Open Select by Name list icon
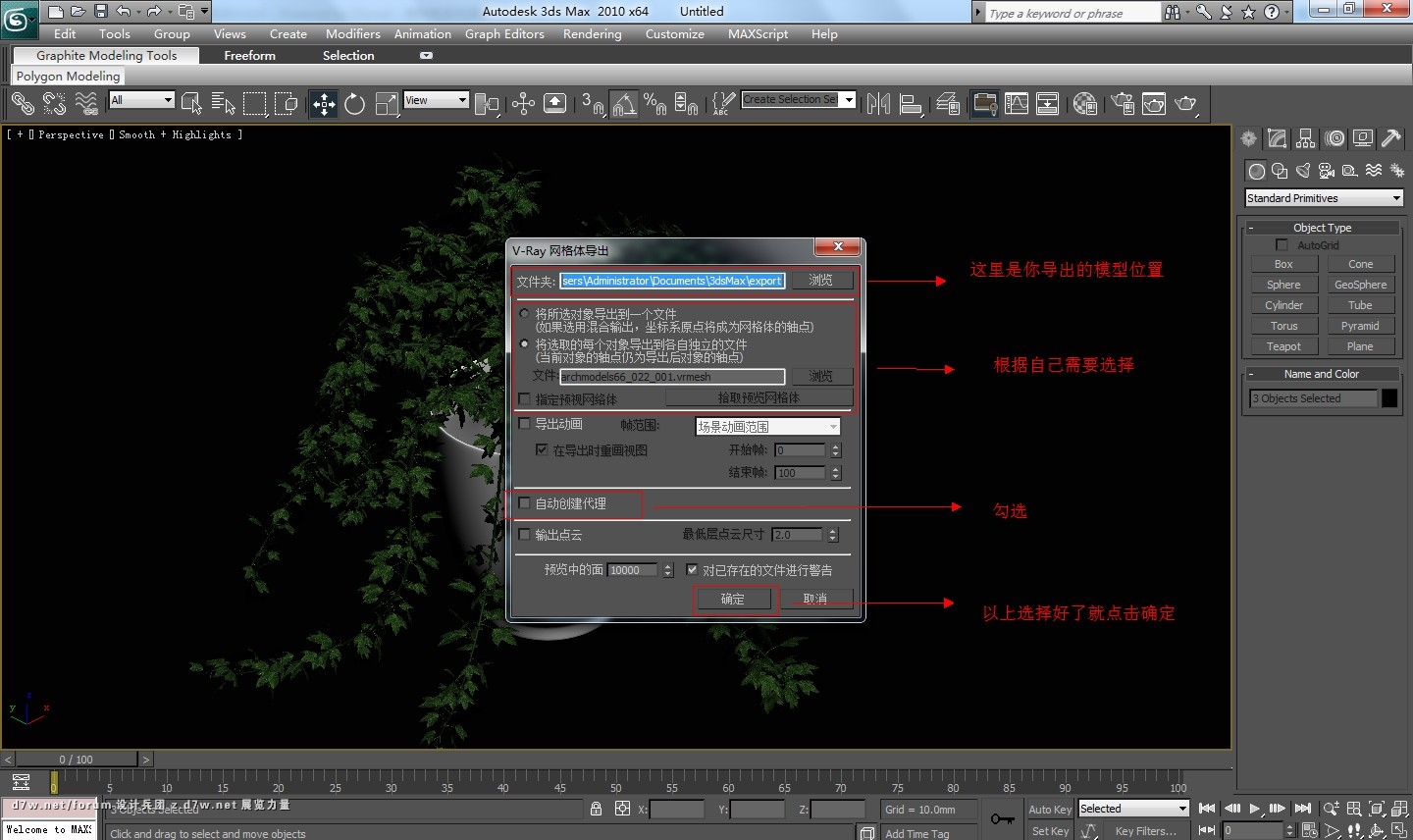1413x840 pixels. coord(224,103)
